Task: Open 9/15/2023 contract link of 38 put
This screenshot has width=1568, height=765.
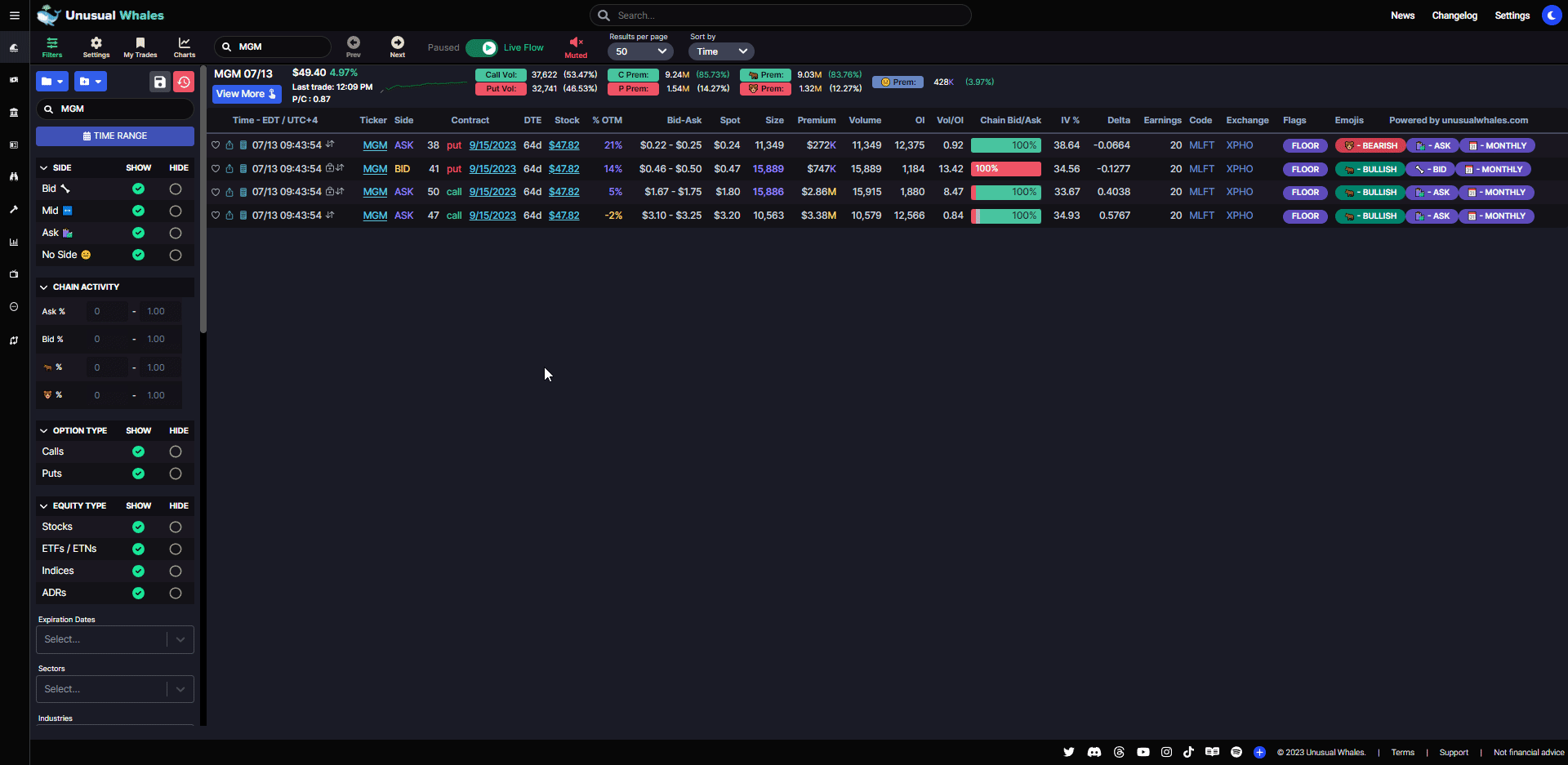Action: pyautogui.click(x=492, y=145)
